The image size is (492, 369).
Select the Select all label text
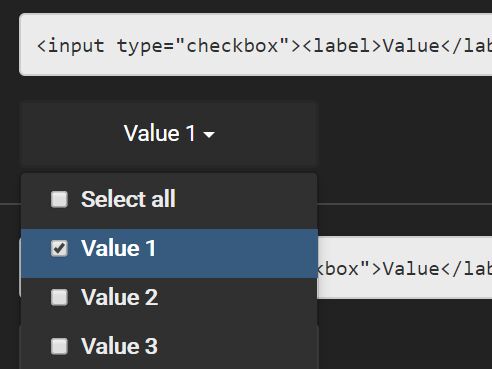click(128, 199)
